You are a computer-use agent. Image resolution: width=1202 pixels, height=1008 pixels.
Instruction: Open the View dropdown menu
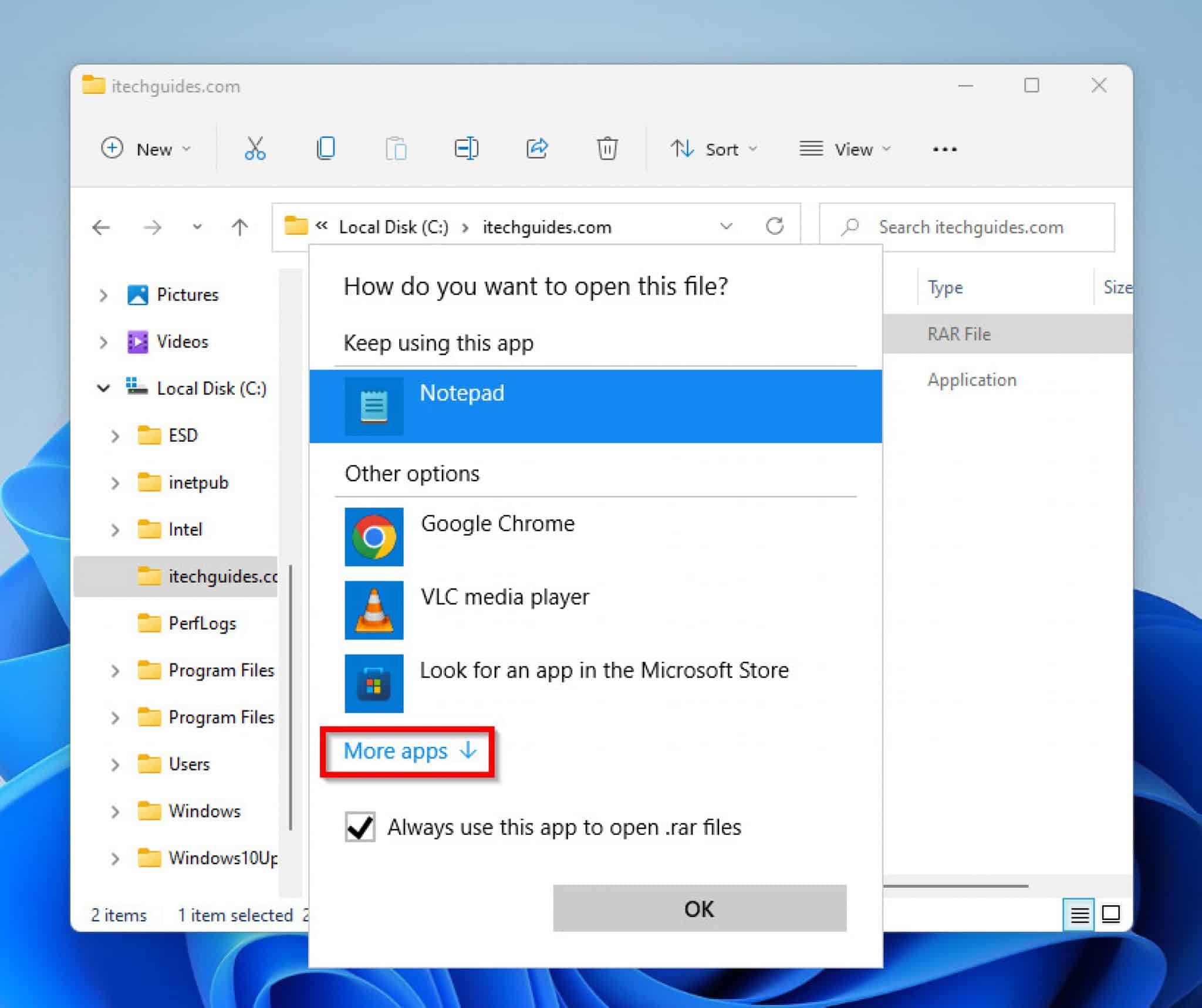tap(845, 149)
